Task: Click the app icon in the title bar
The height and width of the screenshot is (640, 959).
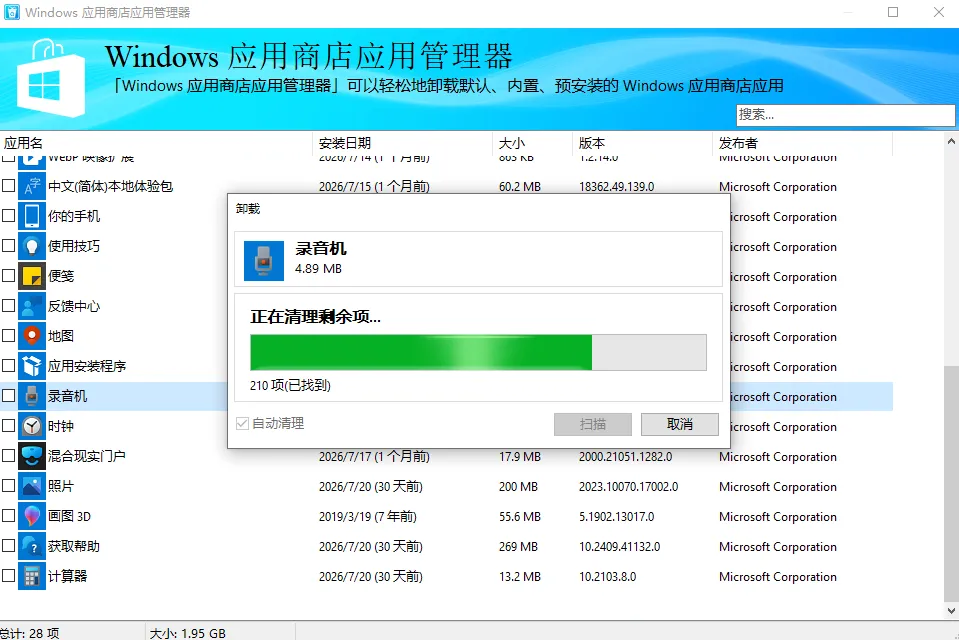Action: [x=12, y=12]
